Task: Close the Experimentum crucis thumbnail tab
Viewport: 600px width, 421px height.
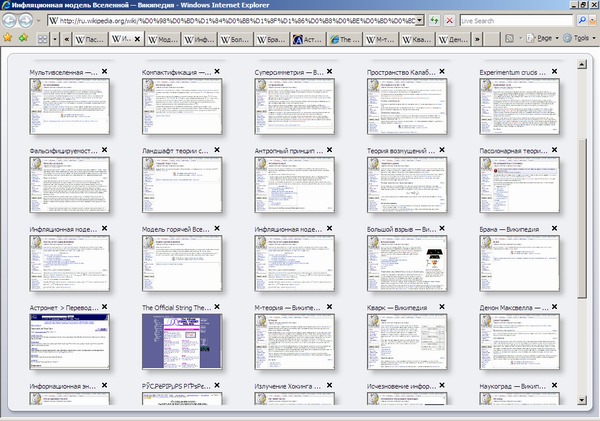Action: [554, 72]
